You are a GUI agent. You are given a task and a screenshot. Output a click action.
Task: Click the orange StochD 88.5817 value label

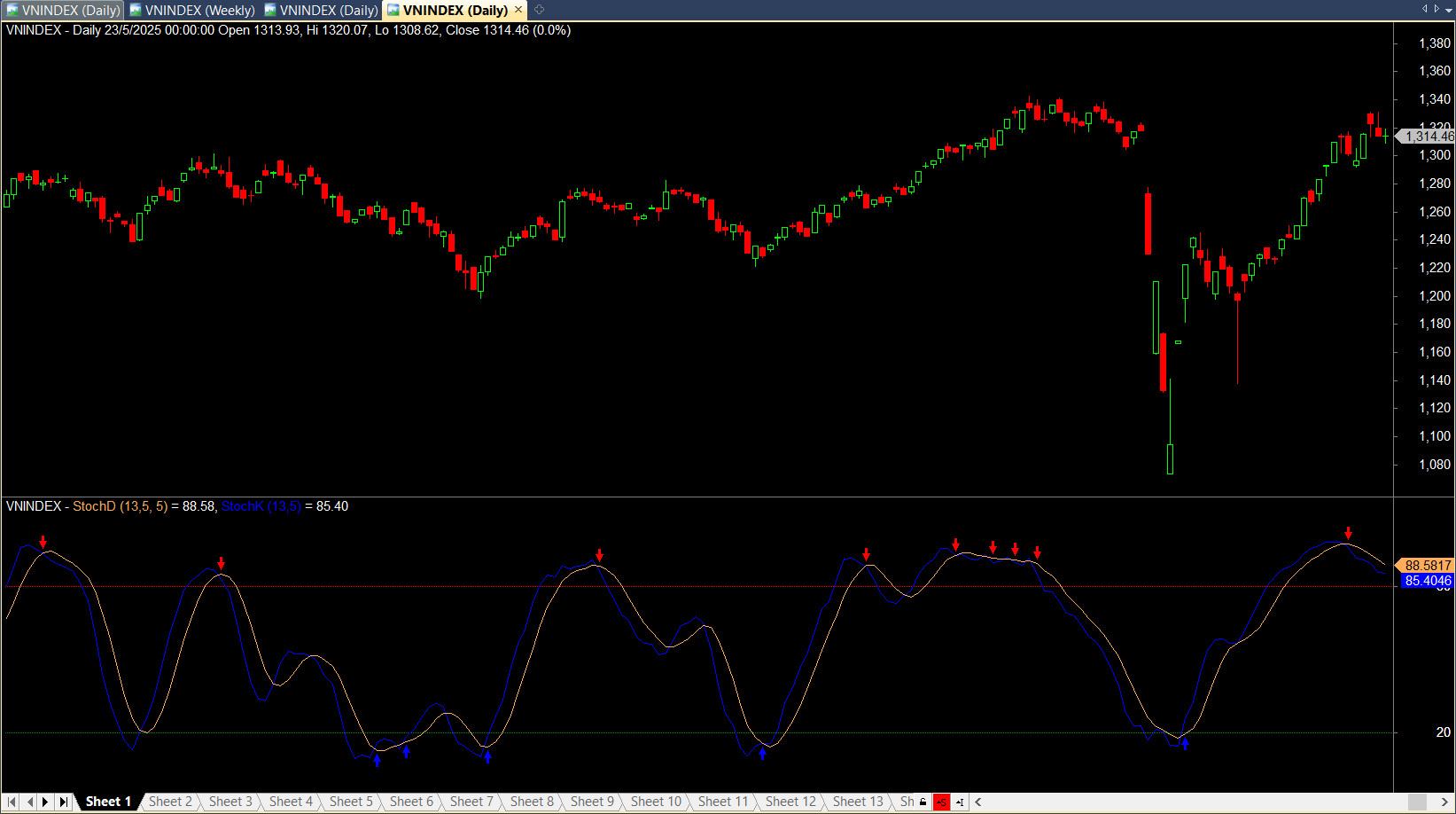(1427, 565)
